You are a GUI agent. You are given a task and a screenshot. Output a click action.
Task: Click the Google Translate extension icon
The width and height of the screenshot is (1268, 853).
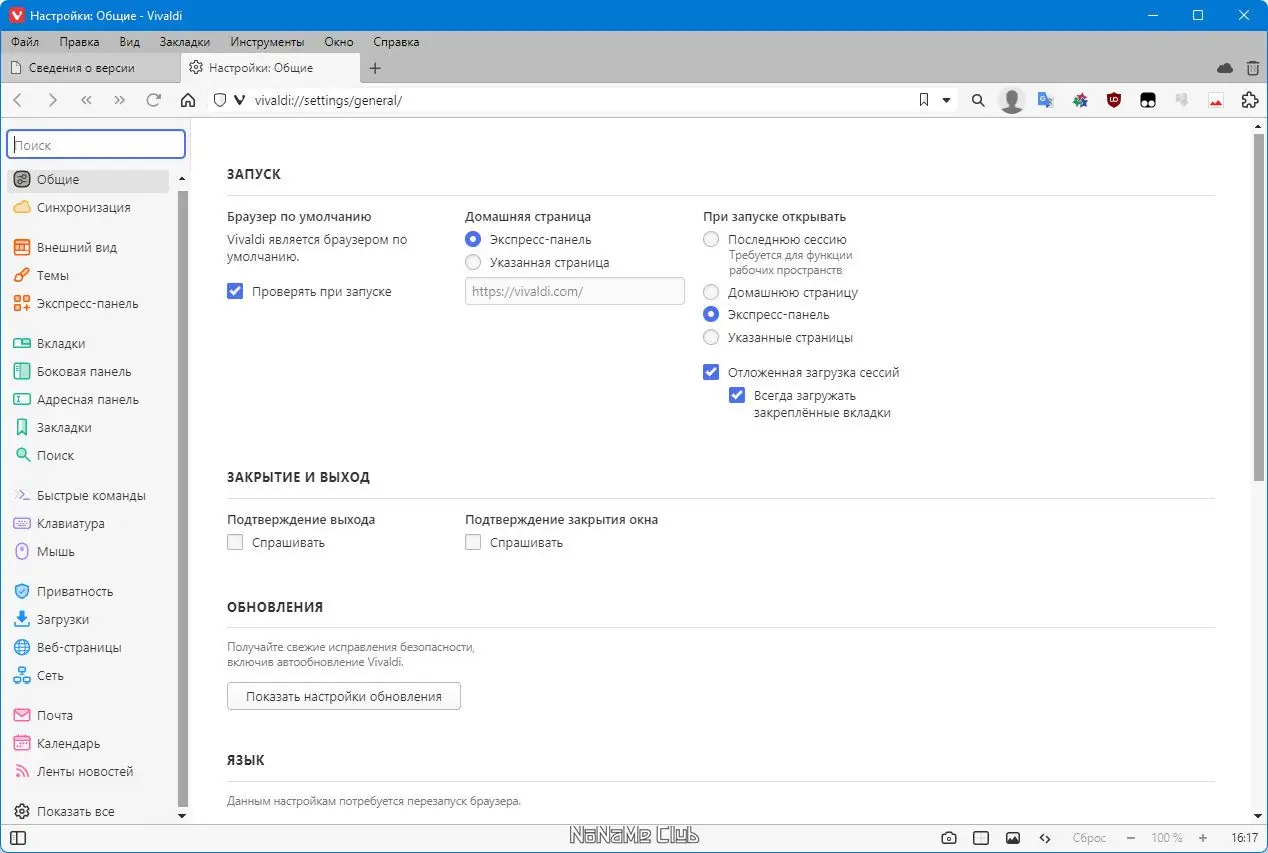[1046, 100]
